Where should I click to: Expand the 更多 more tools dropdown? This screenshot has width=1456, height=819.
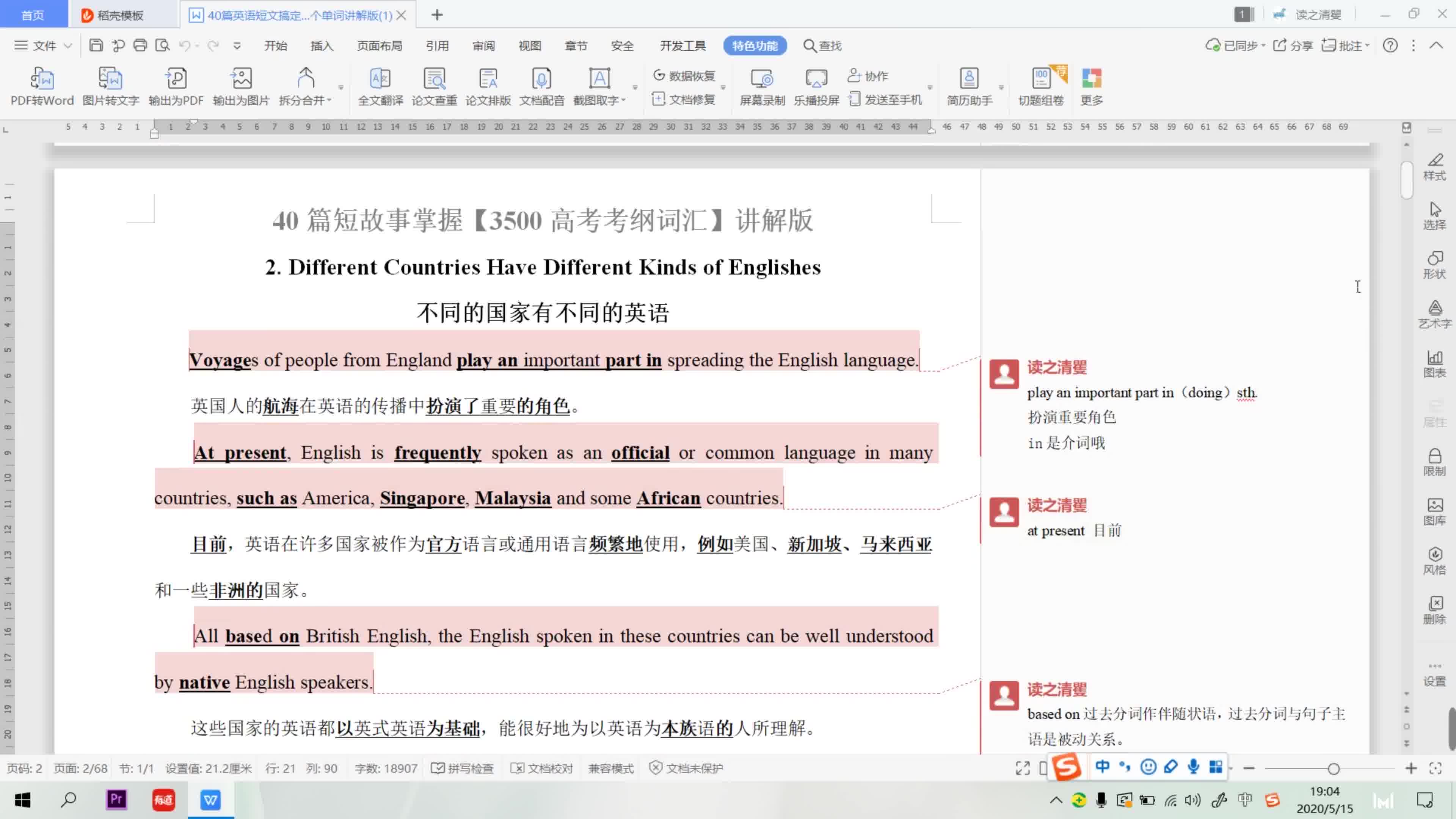pyautogui.click(x=1092, y=86)
